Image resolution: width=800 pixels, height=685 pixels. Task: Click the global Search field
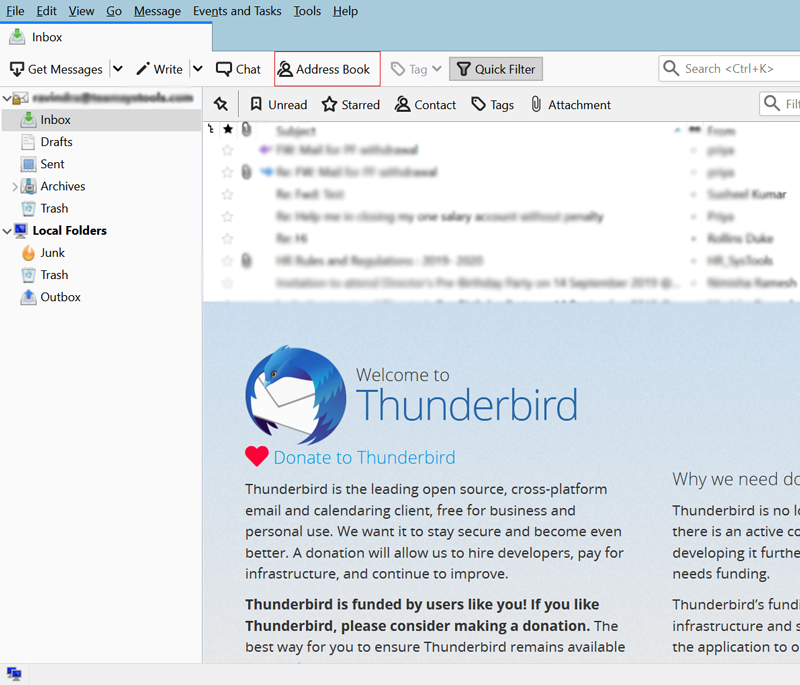[730, 68]
